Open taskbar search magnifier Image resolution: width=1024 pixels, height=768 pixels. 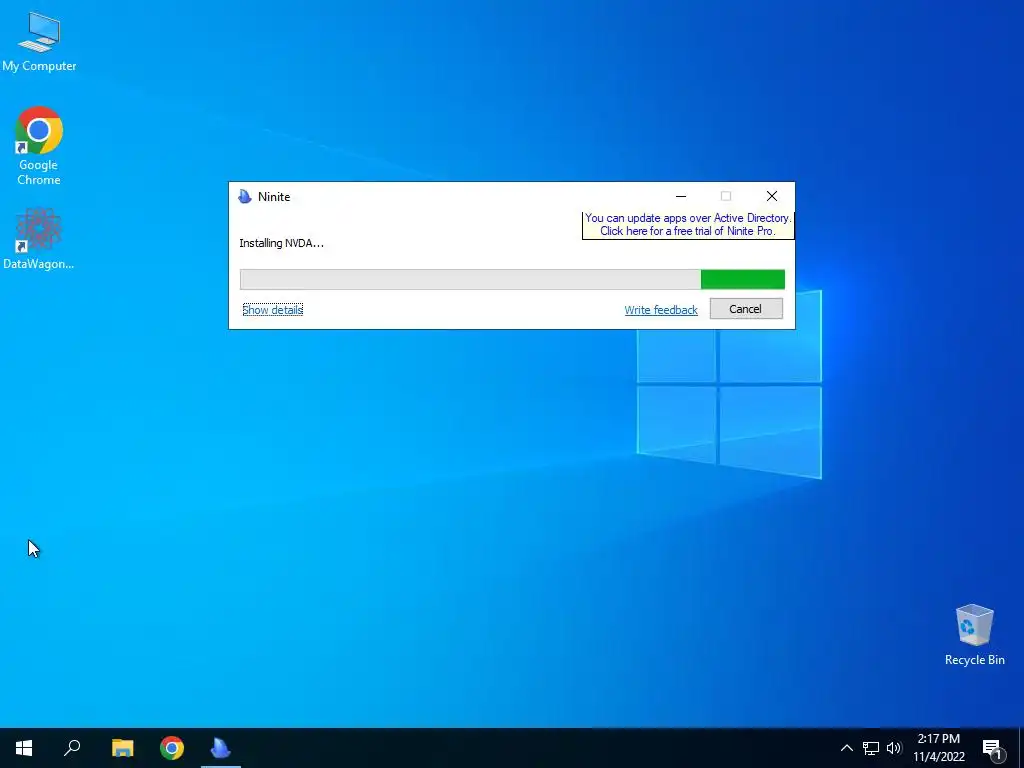[72, 748]
